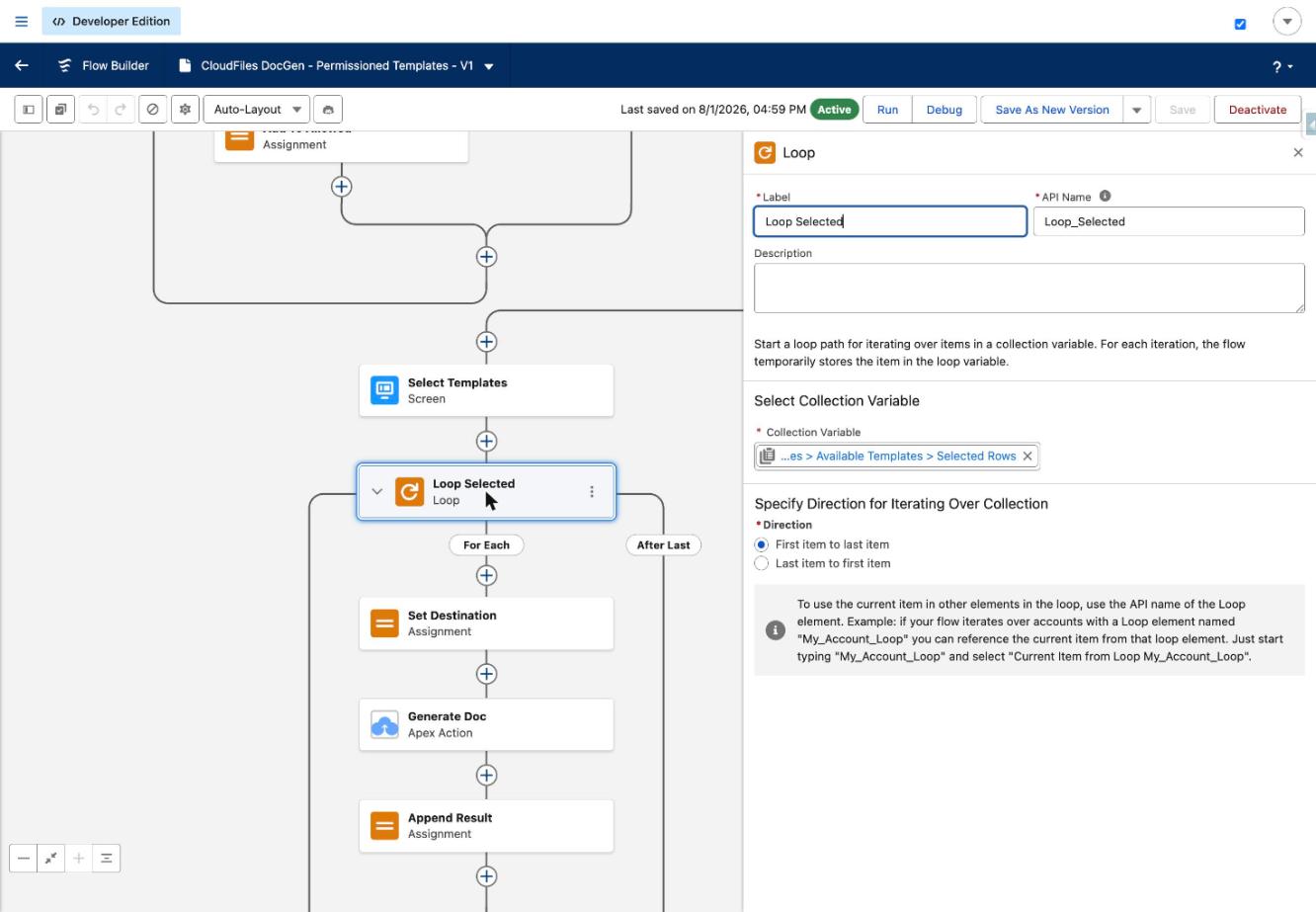This screenshot has height=912, width=1316.
Task: Collapse the Loop Selected element chevron
Action: (x=376, y=491)
